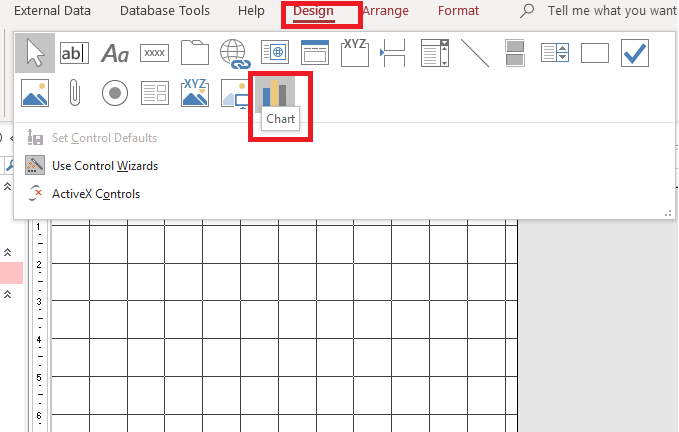Insert an Option Group control
Viewport: 679px width, 432px height.
coord(355,53)
